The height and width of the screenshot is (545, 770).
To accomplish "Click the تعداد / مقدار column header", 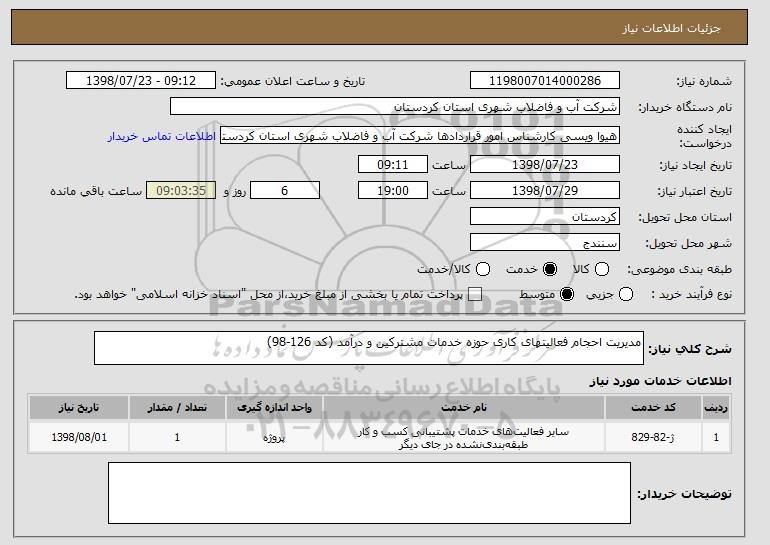I will pyautogui.click(x=177, y=408).
